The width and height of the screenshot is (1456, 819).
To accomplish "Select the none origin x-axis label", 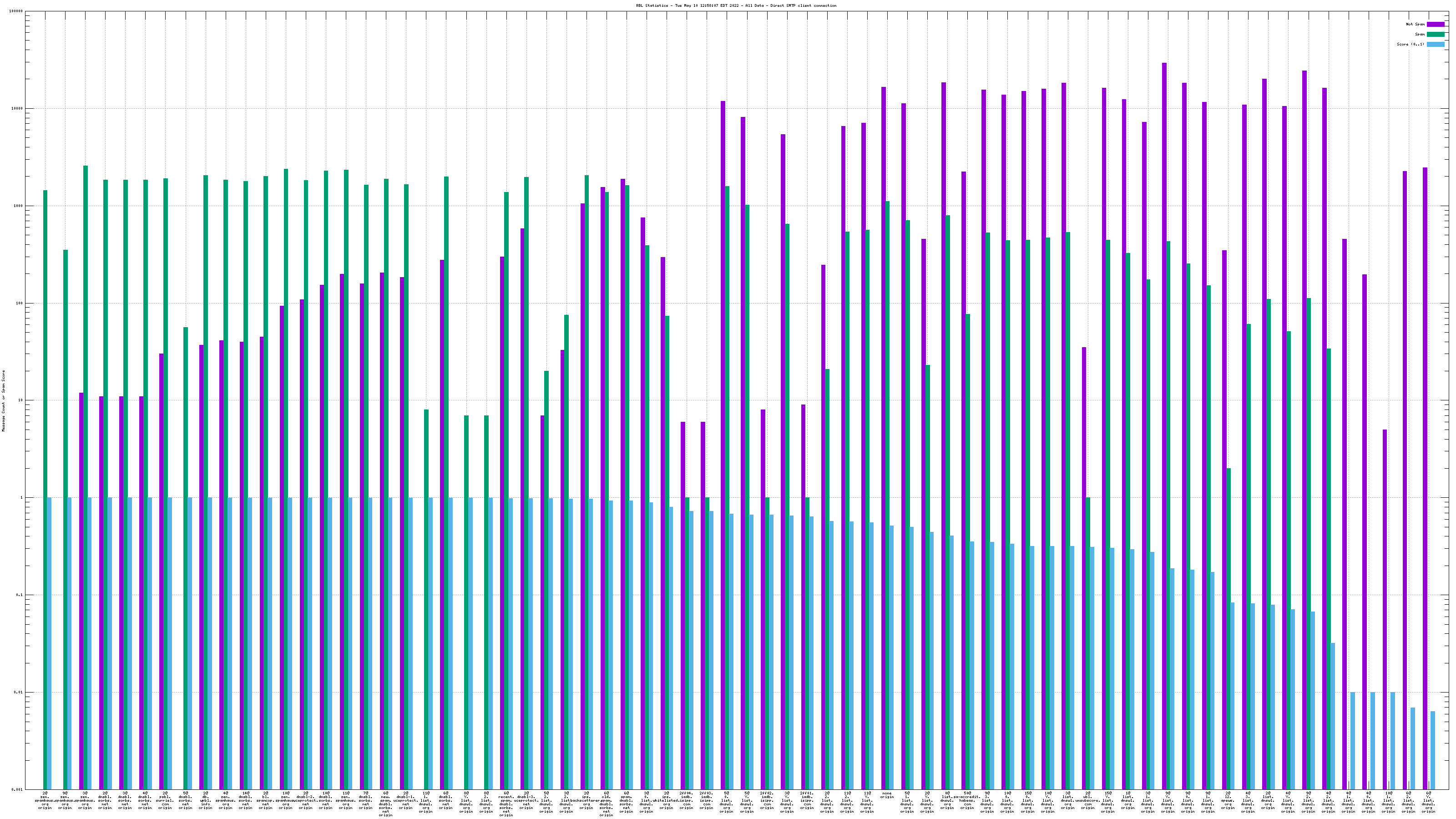I will pyautogui.click(x=887, y=795).
